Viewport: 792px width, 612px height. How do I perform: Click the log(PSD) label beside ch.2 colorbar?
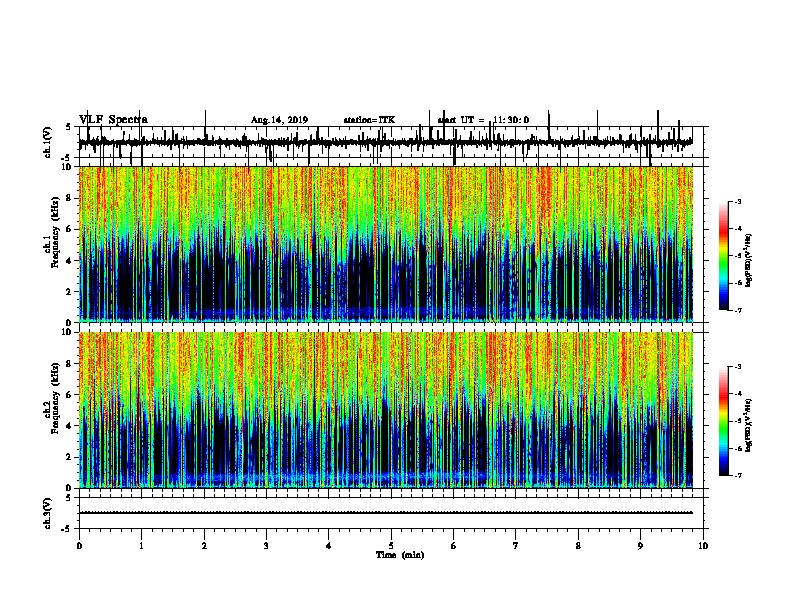pyautogui.click(x=748, y=426)
